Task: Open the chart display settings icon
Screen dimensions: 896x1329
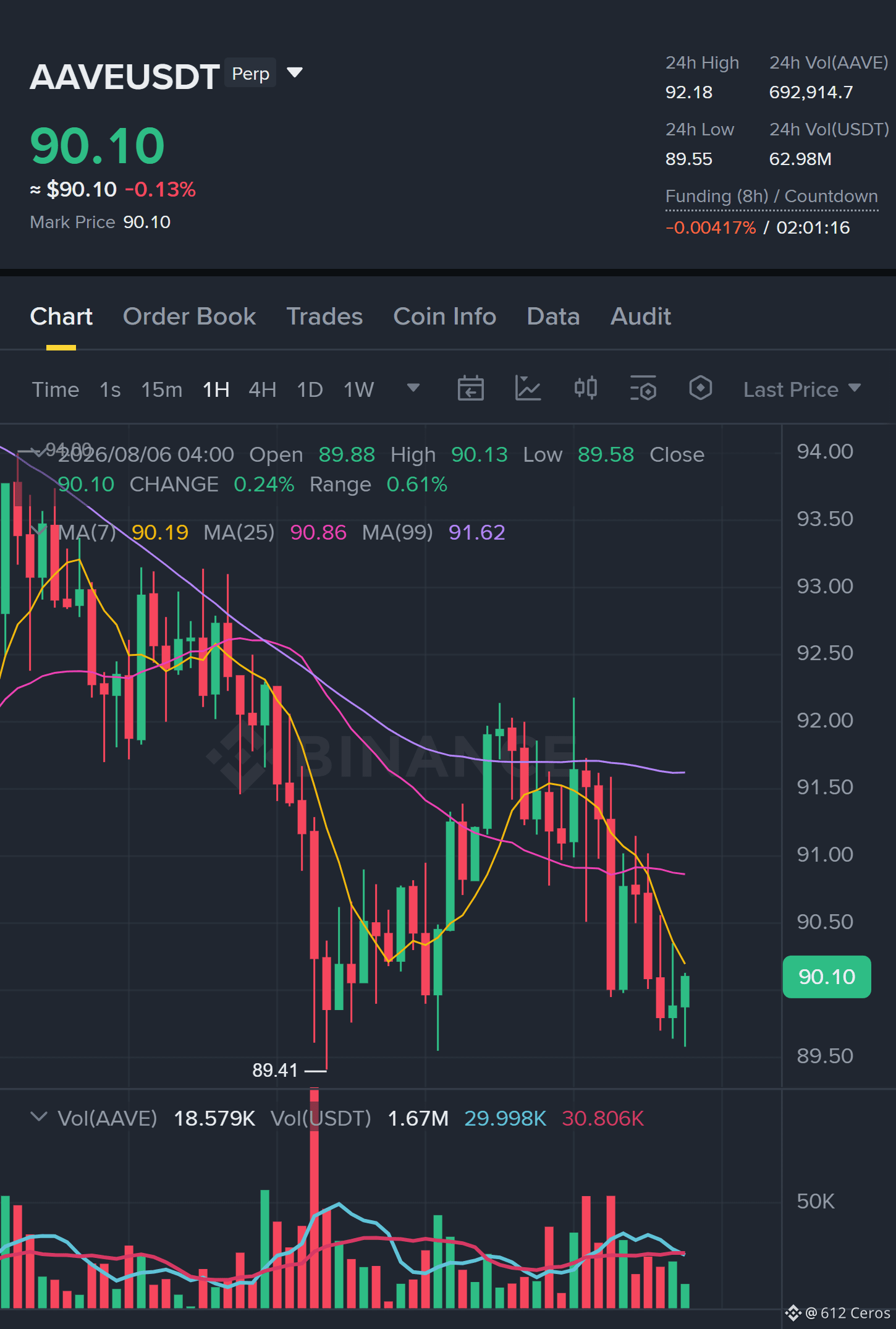Action: tap(643, 389)
